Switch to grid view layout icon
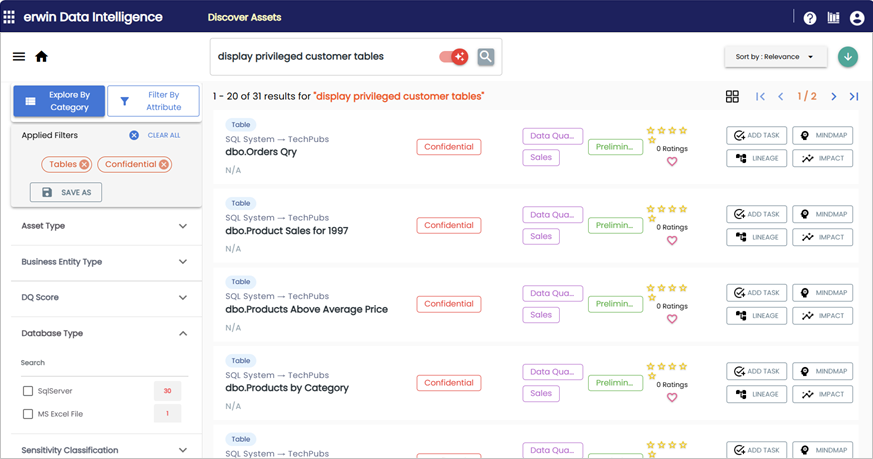The width and height of the screenshot is (873, 459). pyautogui.click(x=732, y=96)
